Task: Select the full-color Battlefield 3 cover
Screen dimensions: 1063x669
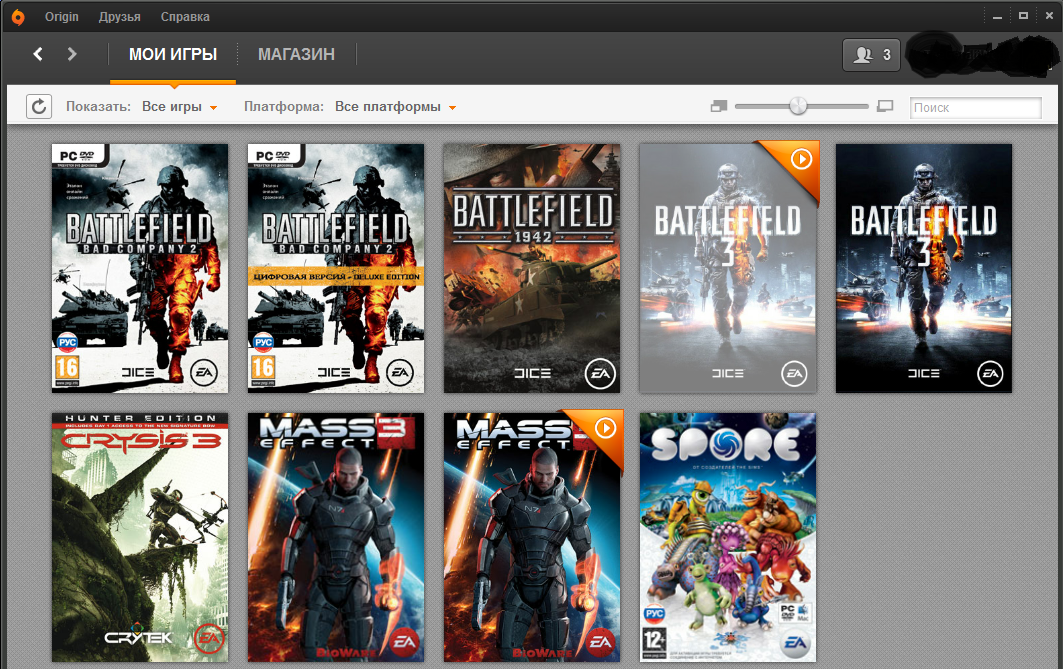Action: (x=923, y=268)
